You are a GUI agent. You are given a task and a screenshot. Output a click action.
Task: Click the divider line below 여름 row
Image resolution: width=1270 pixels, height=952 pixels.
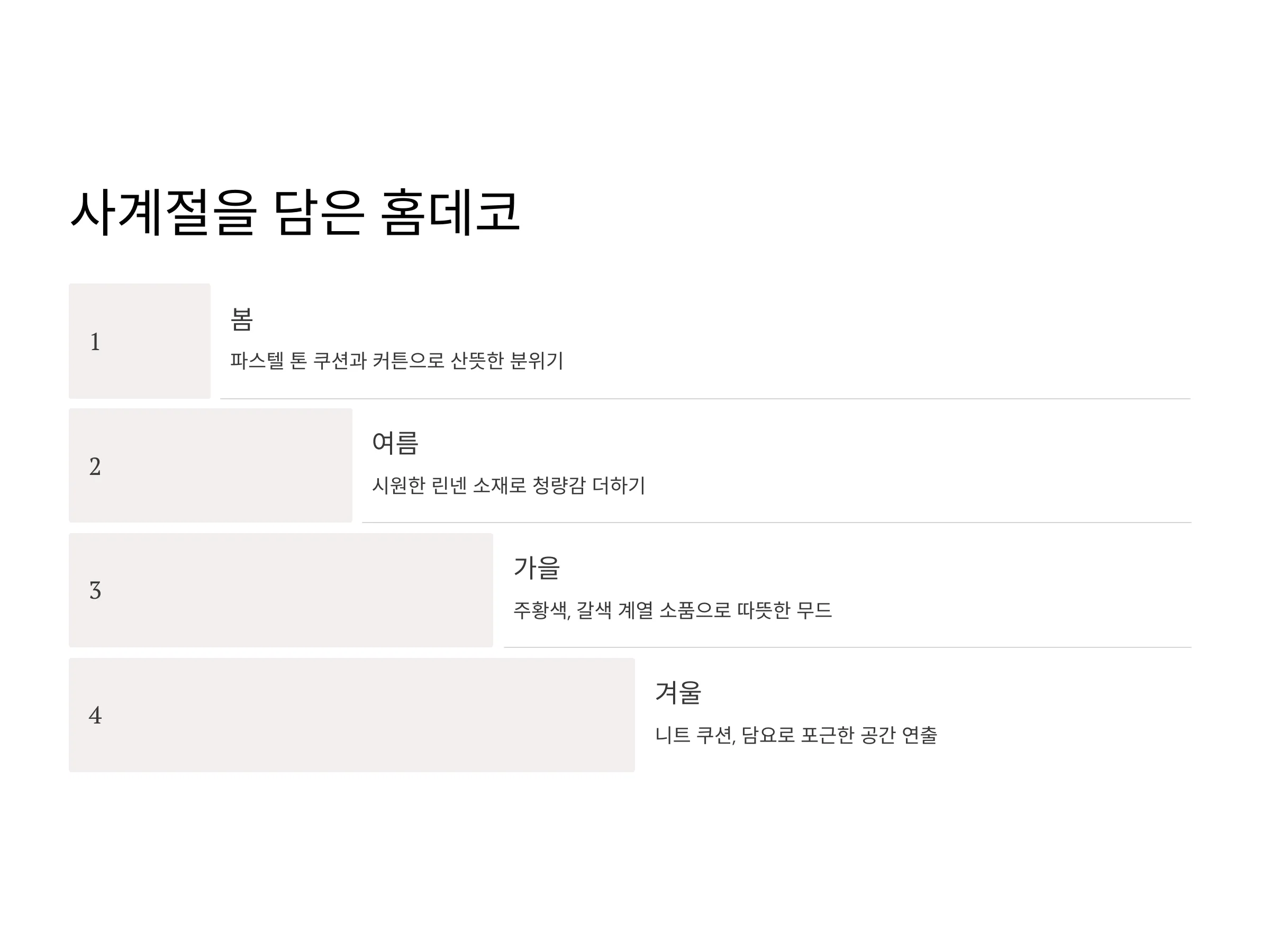(777, 522)
